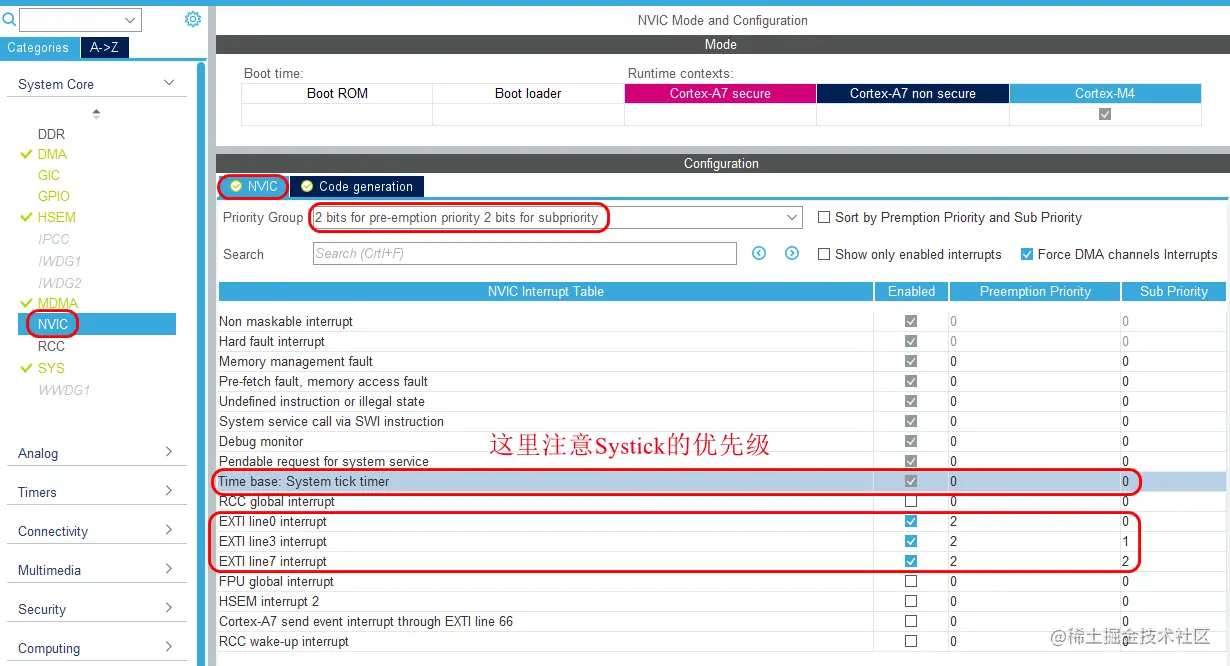Screen dimensions: 1230x666
Task: Toggle Sort by Premption Priority and Sub Priority
Action: 824,217
